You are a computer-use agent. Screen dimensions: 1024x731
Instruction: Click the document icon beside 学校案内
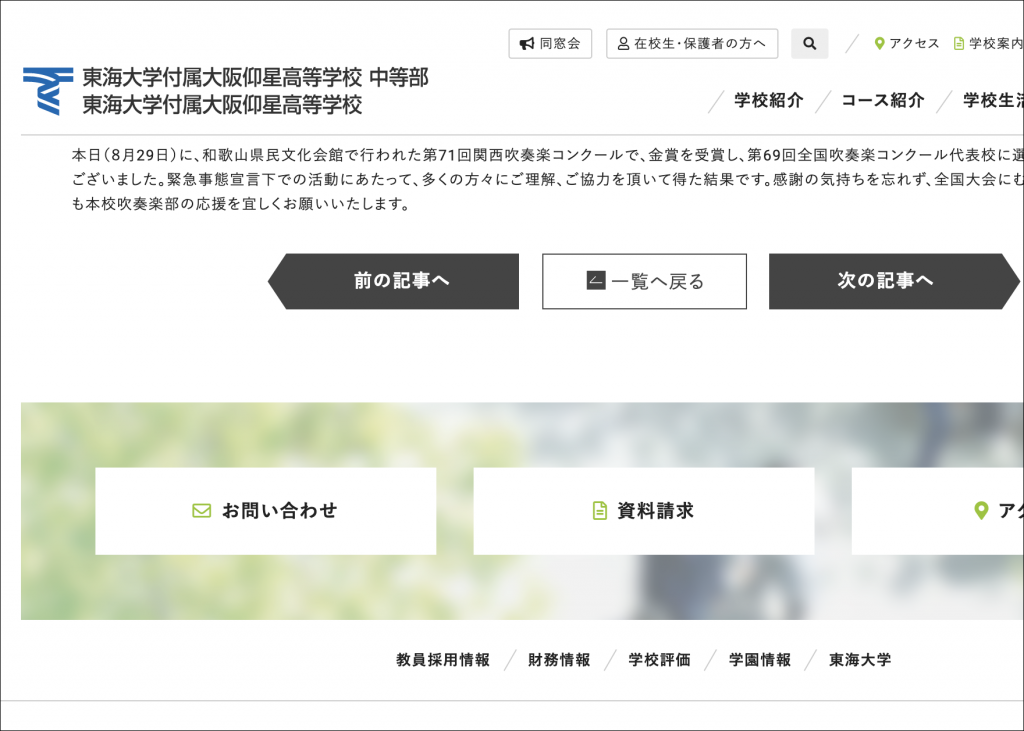click(x=959, y=44)
